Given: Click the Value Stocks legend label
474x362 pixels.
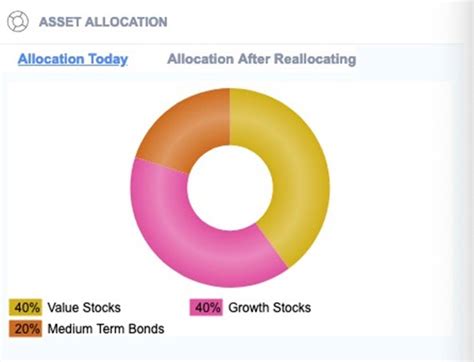Looking at the screenshot, I should 84,307.
